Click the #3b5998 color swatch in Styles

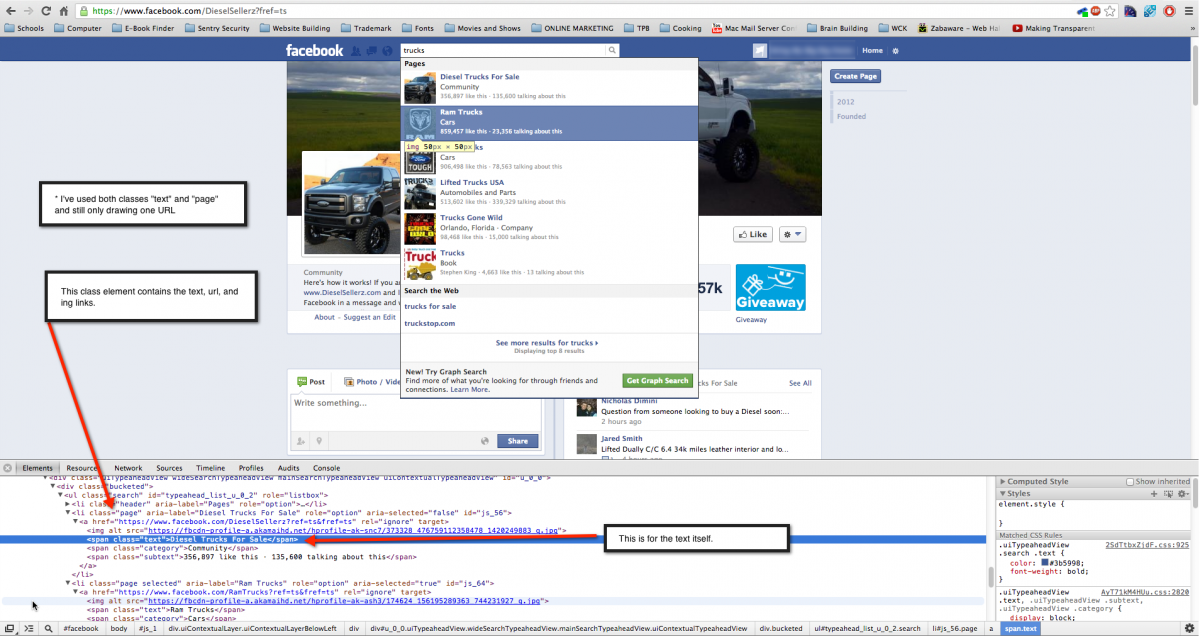coord(1045,564)
